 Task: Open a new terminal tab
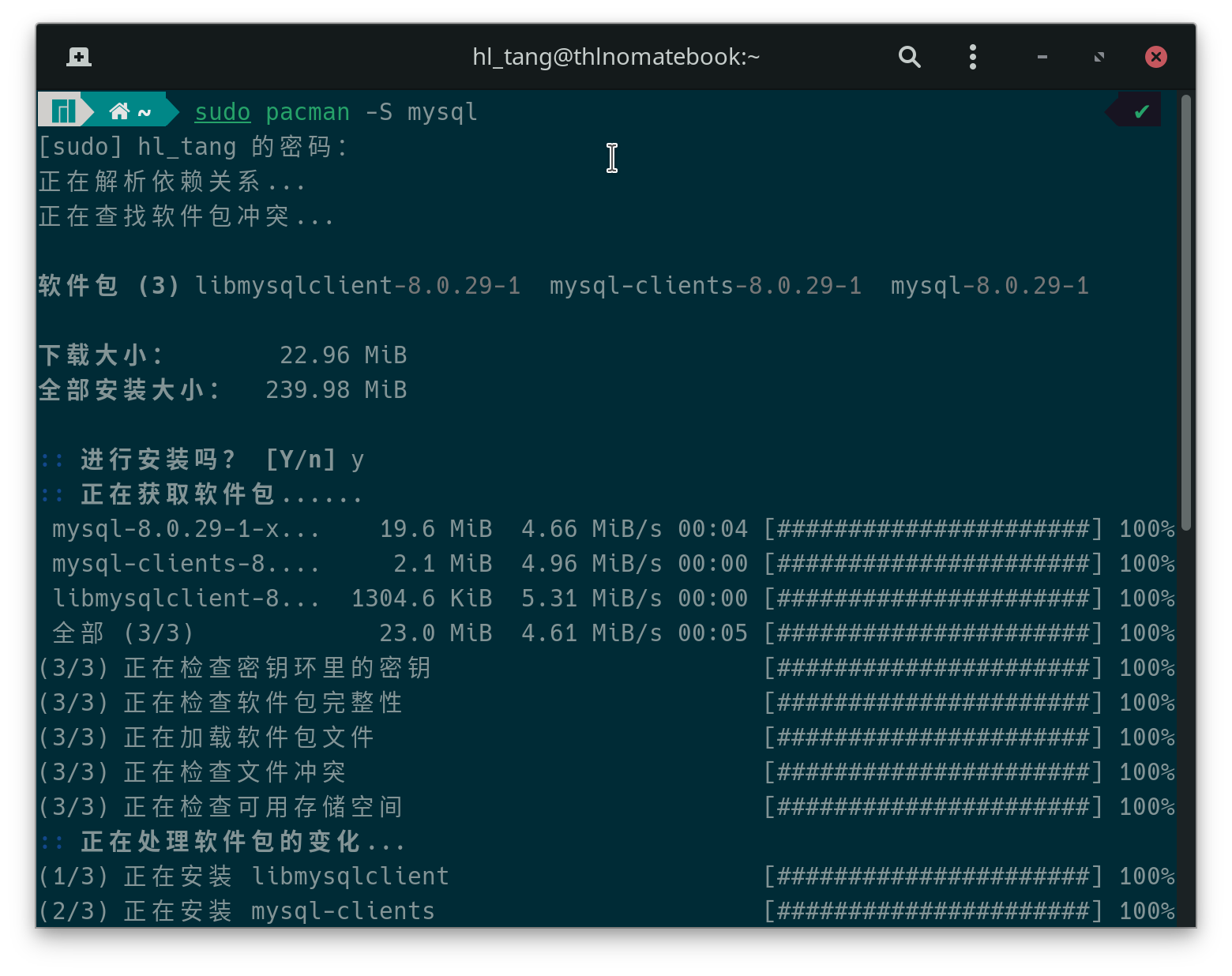pos(78,57)
